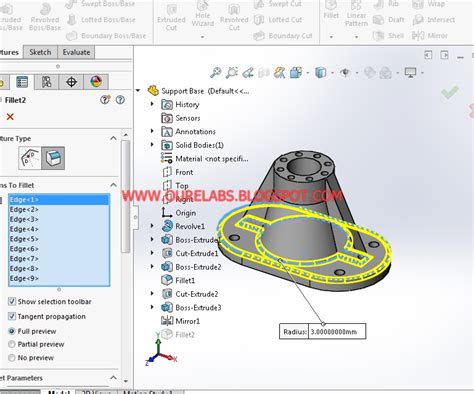Expand the Revolve1 feature node
The width and height of the screenshot is (474, 394).
(152, 226)
